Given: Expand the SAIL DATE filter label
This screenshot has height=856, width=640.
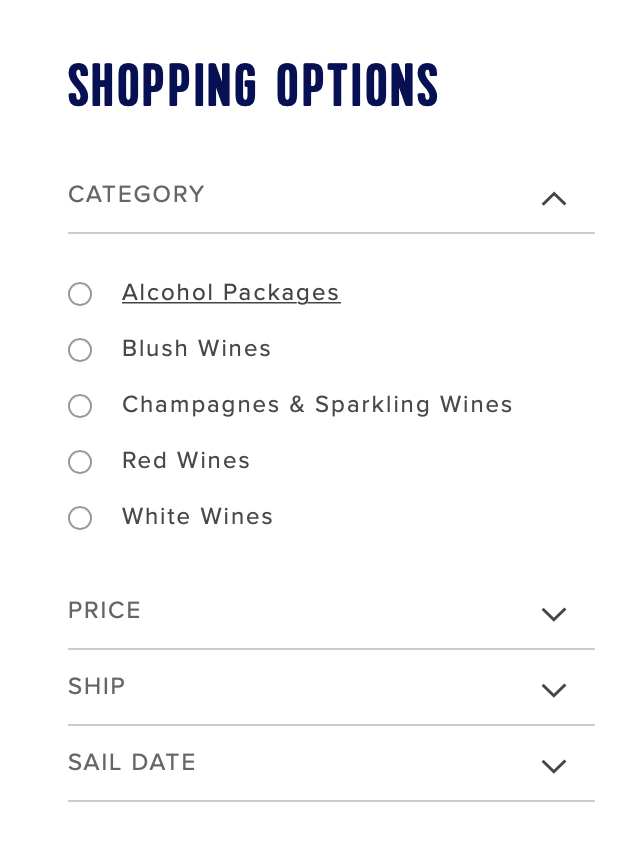Looking at the screenshot, I should 132,762.
